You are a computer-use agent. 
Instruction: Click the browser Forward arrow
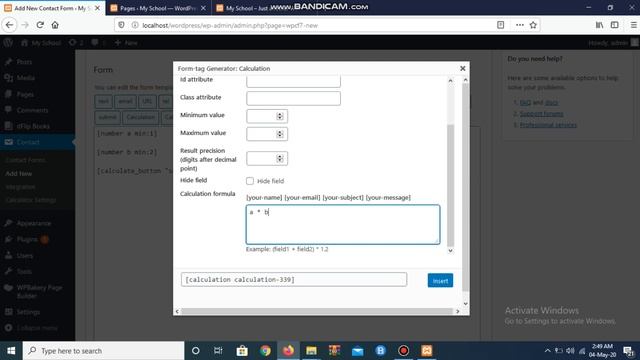(25, 25)
